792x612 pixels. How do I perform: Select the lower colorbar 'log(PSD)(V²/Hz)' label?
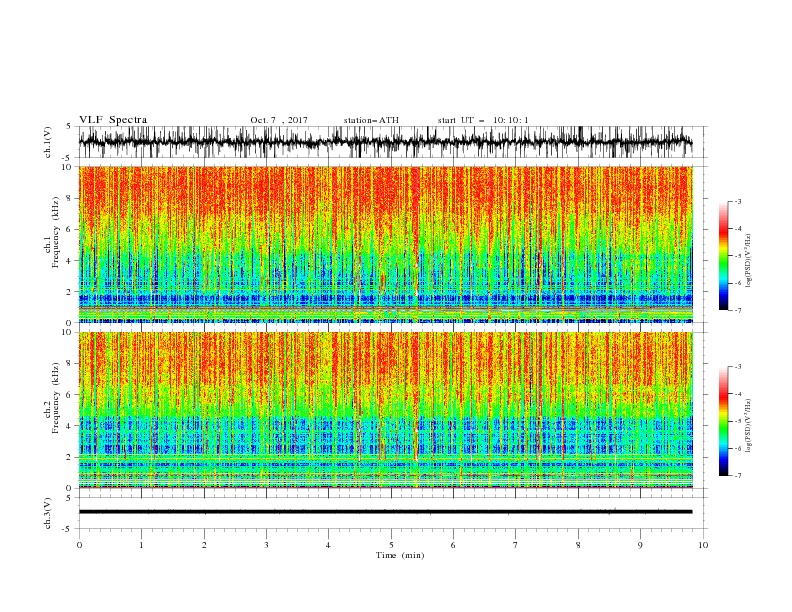click(x=748, y=425)
